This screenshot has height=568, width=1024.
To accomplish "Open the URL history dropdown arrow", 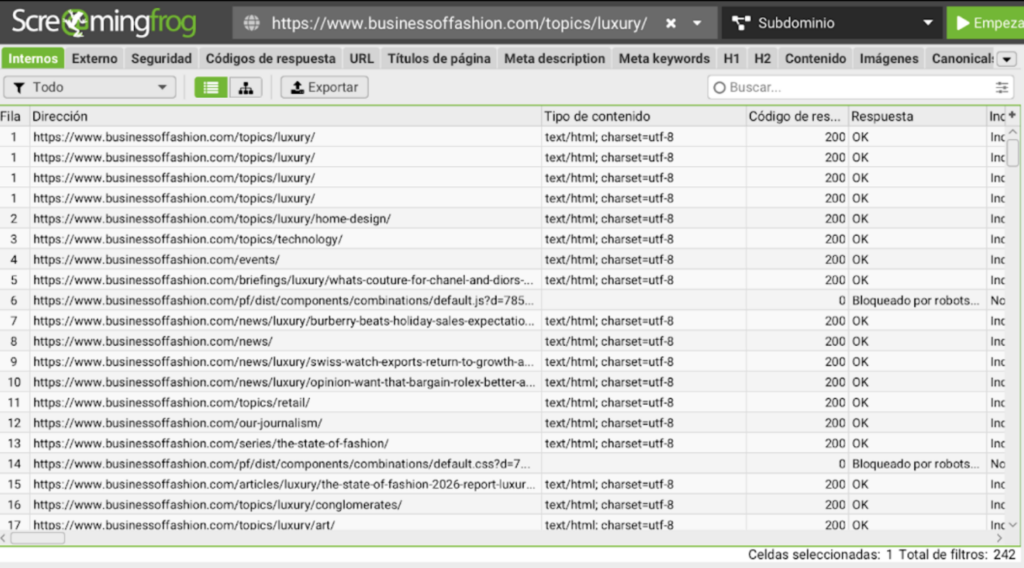I will (697, 22).
